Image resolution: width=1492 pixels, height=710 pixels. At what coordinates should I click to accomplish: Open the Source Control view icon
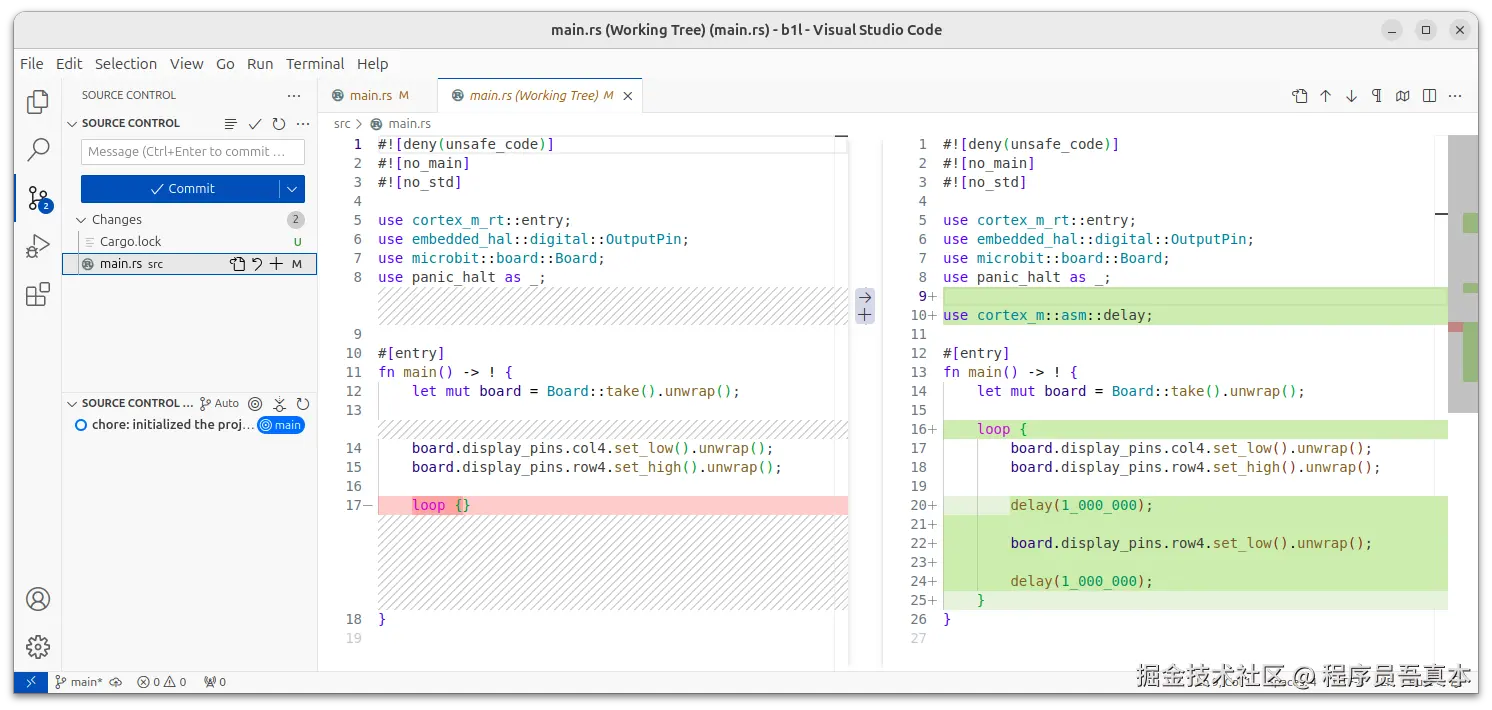coord(38,198)
